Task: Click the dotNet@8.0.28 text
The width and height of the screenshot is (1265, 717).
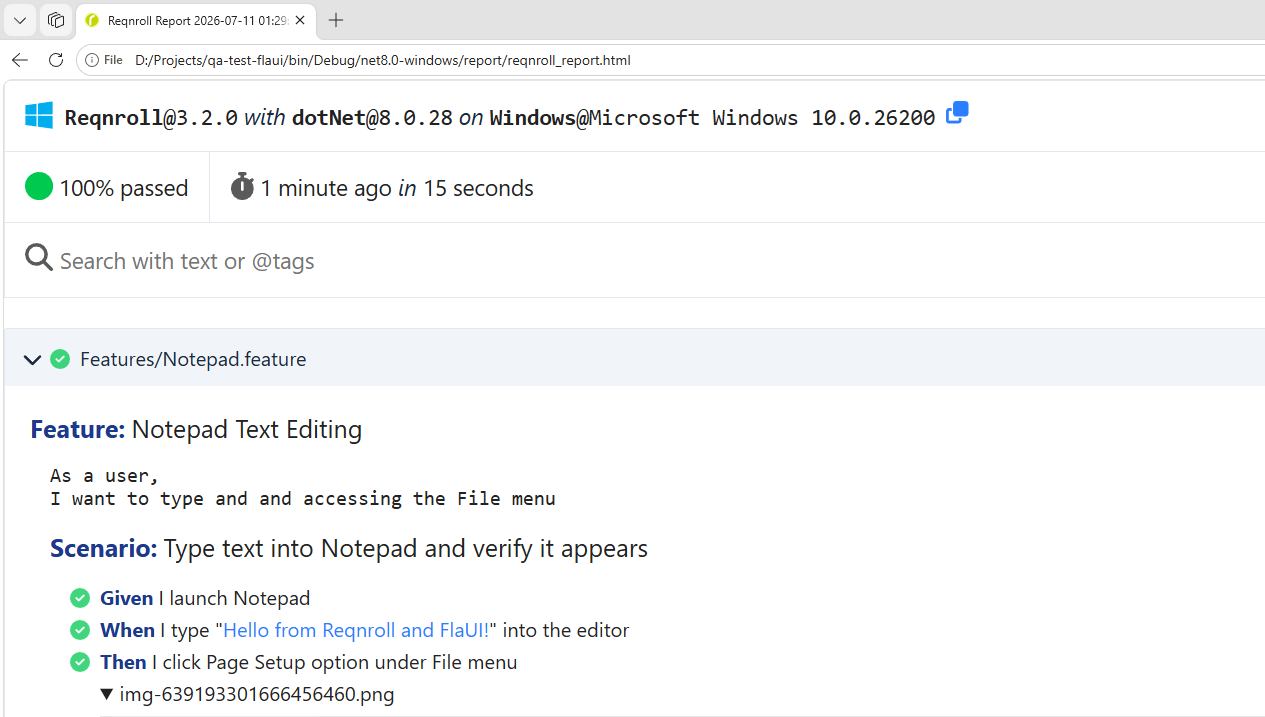Action: (x=372, y=118)
